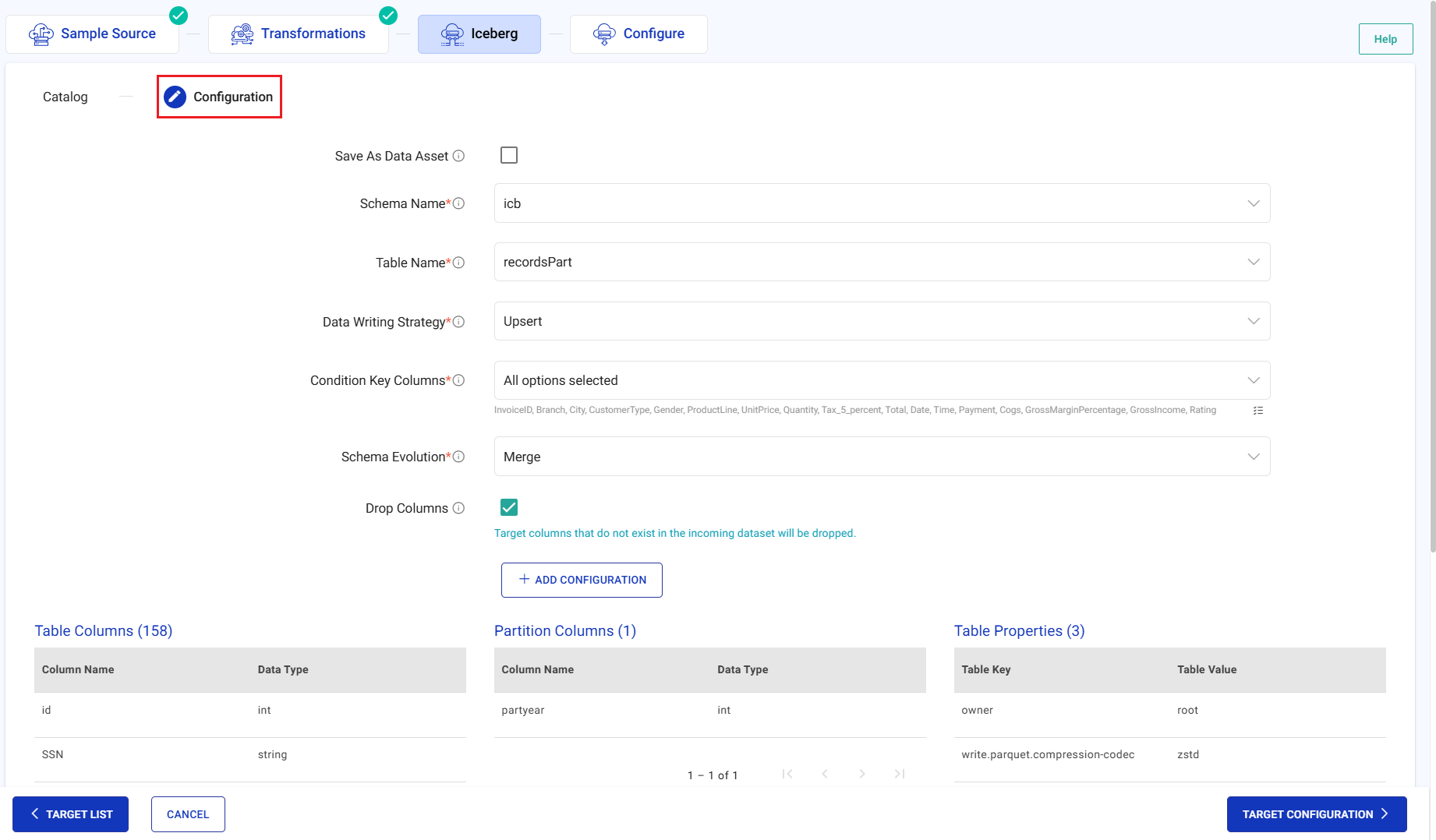Viewport: 1436px width, 840px height.
Task: Expand the Data Writing Strategy dropdown
Action: [881, 321]
